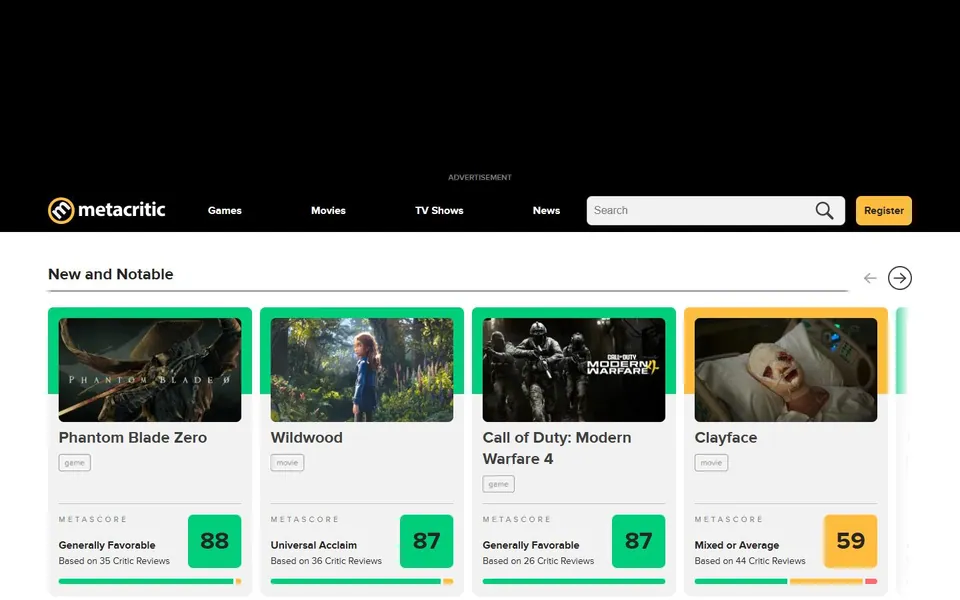This screenshot has height=600, width=960.
Task: Click "Universal Acclaim" label
Action: coord(313,545)
